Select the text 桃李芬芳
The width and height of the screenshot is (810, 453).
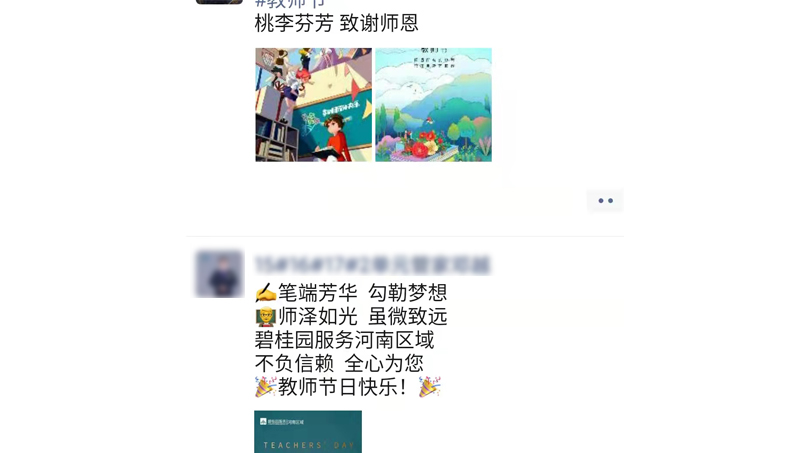coord(294,23)
